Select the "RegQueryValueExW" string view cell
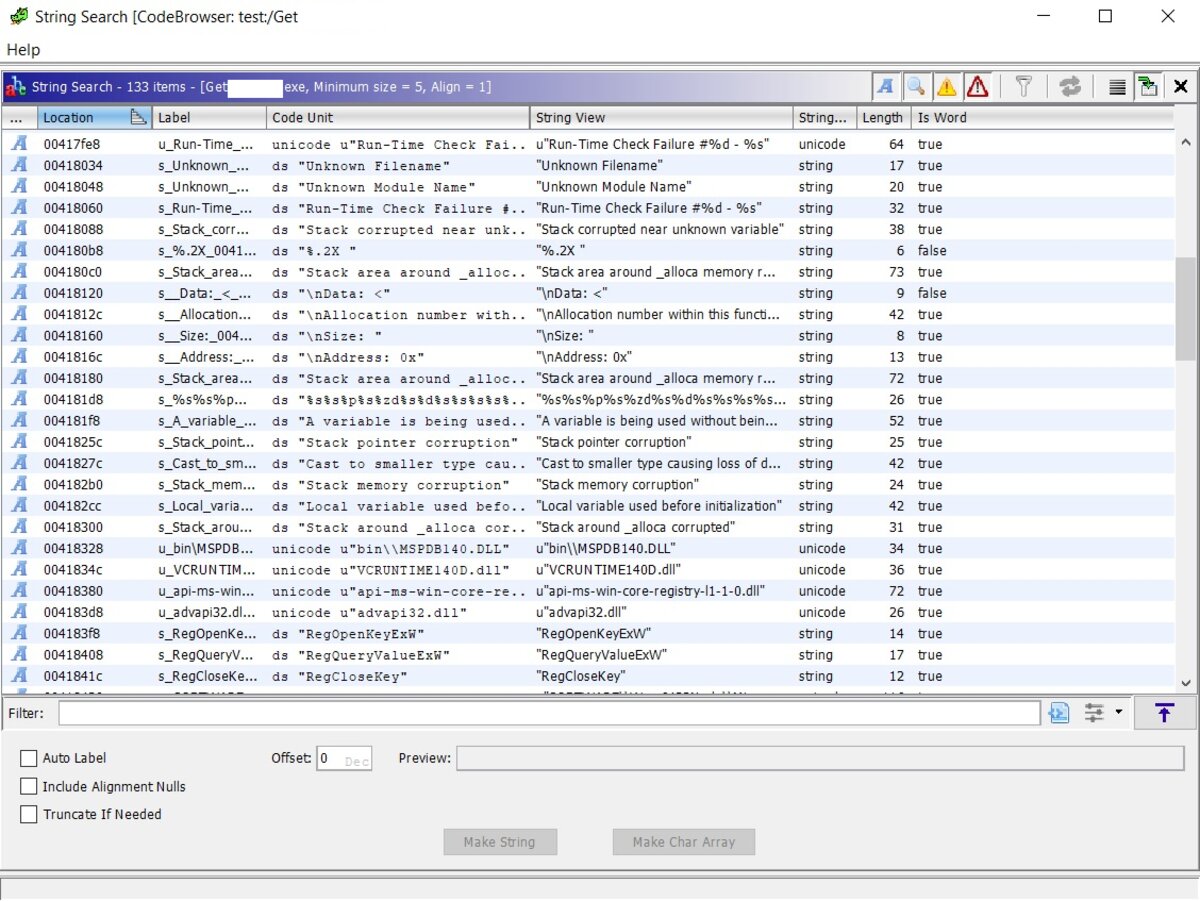 pyautogui.click(x=661, y=655)
